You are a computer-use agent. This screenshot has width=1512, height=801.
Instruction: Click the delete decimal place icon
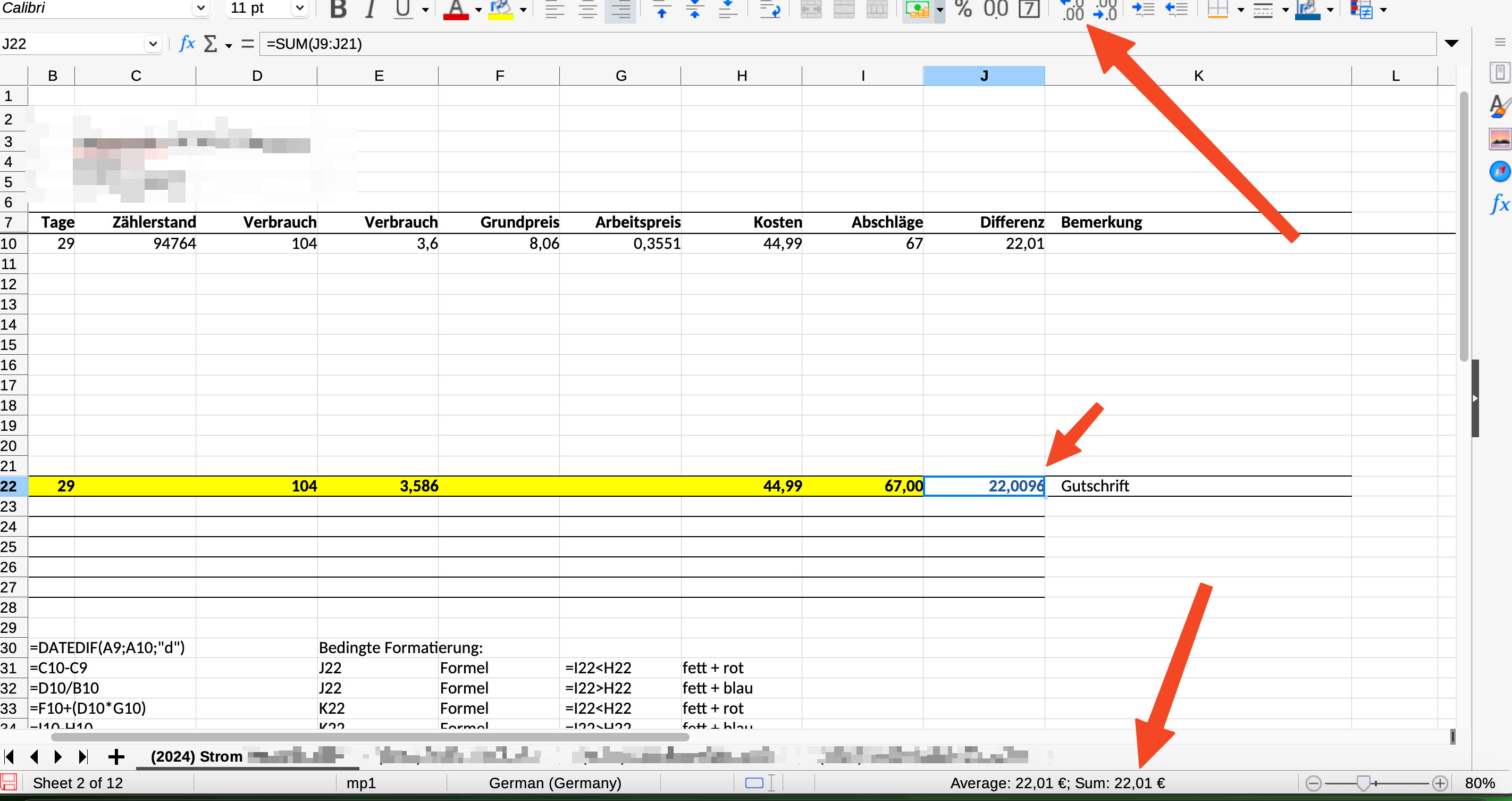[x=1105, y=9]
